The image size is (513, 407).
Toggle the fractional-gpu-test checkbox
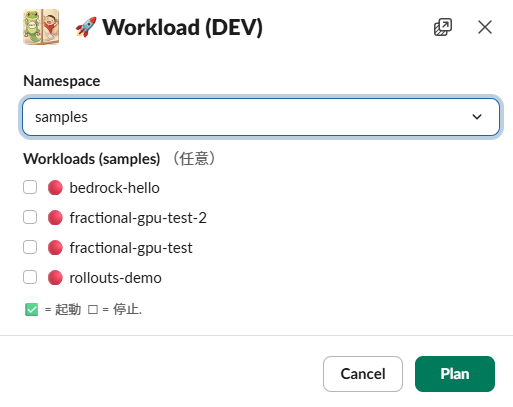(x=30, y=247)
